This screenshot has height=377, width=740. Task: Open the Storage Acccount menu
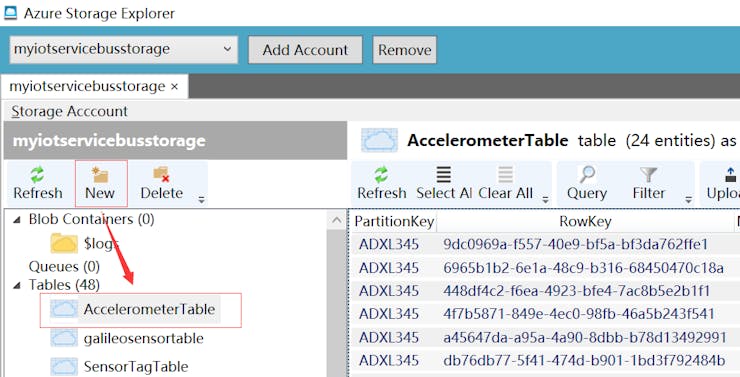[x=69, y=111]
